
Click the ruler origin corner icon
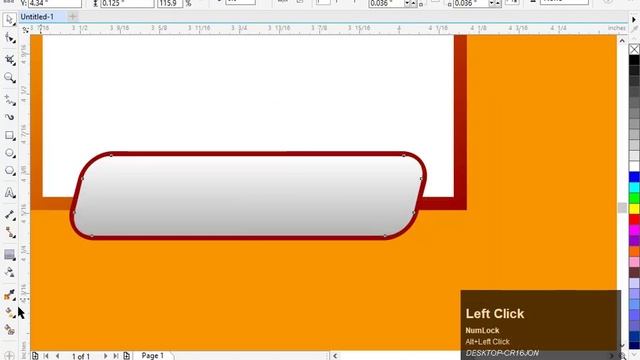click(x=25, y=29)
